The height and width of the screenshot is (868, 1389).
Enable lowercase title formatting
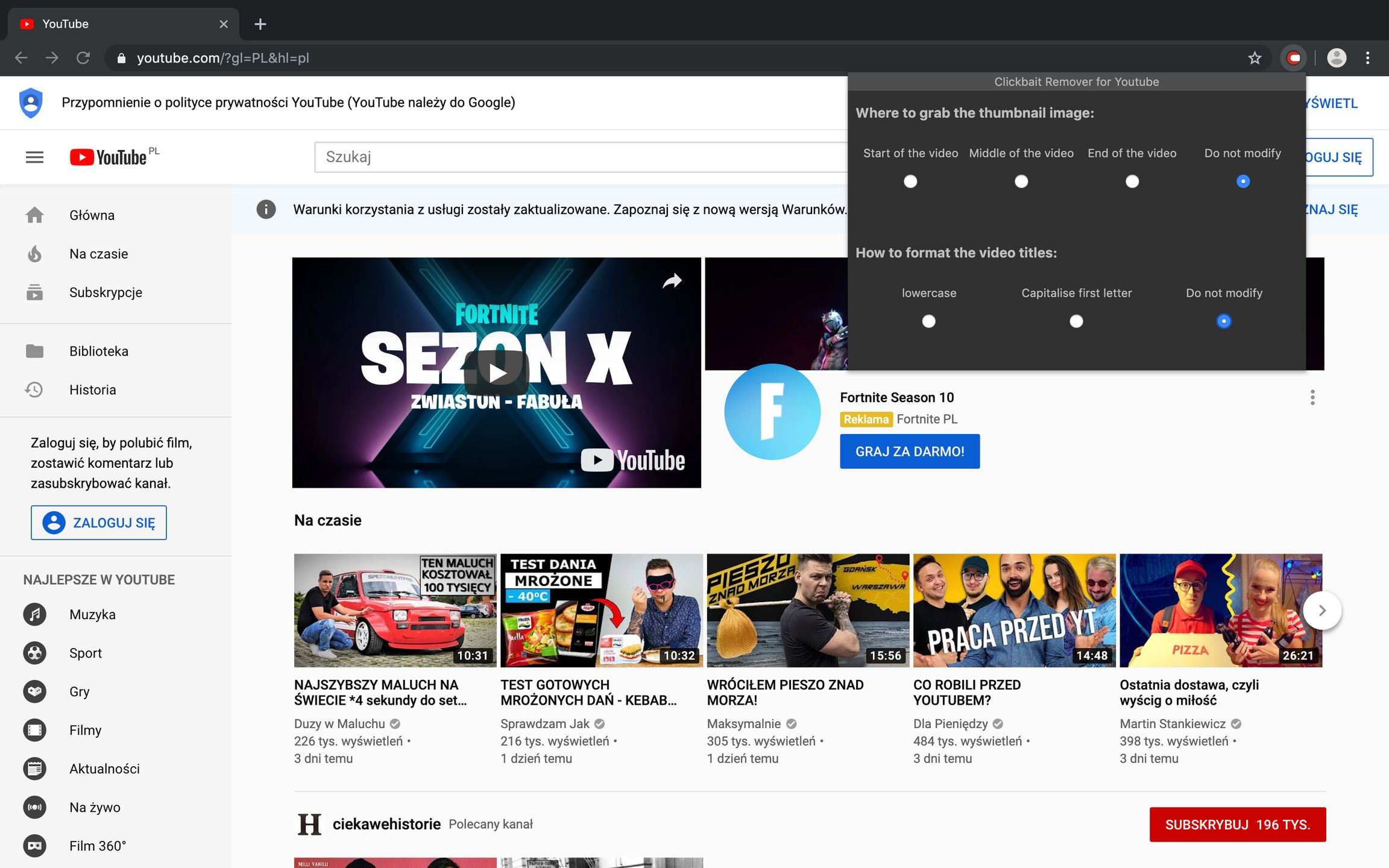coord(928,321)
